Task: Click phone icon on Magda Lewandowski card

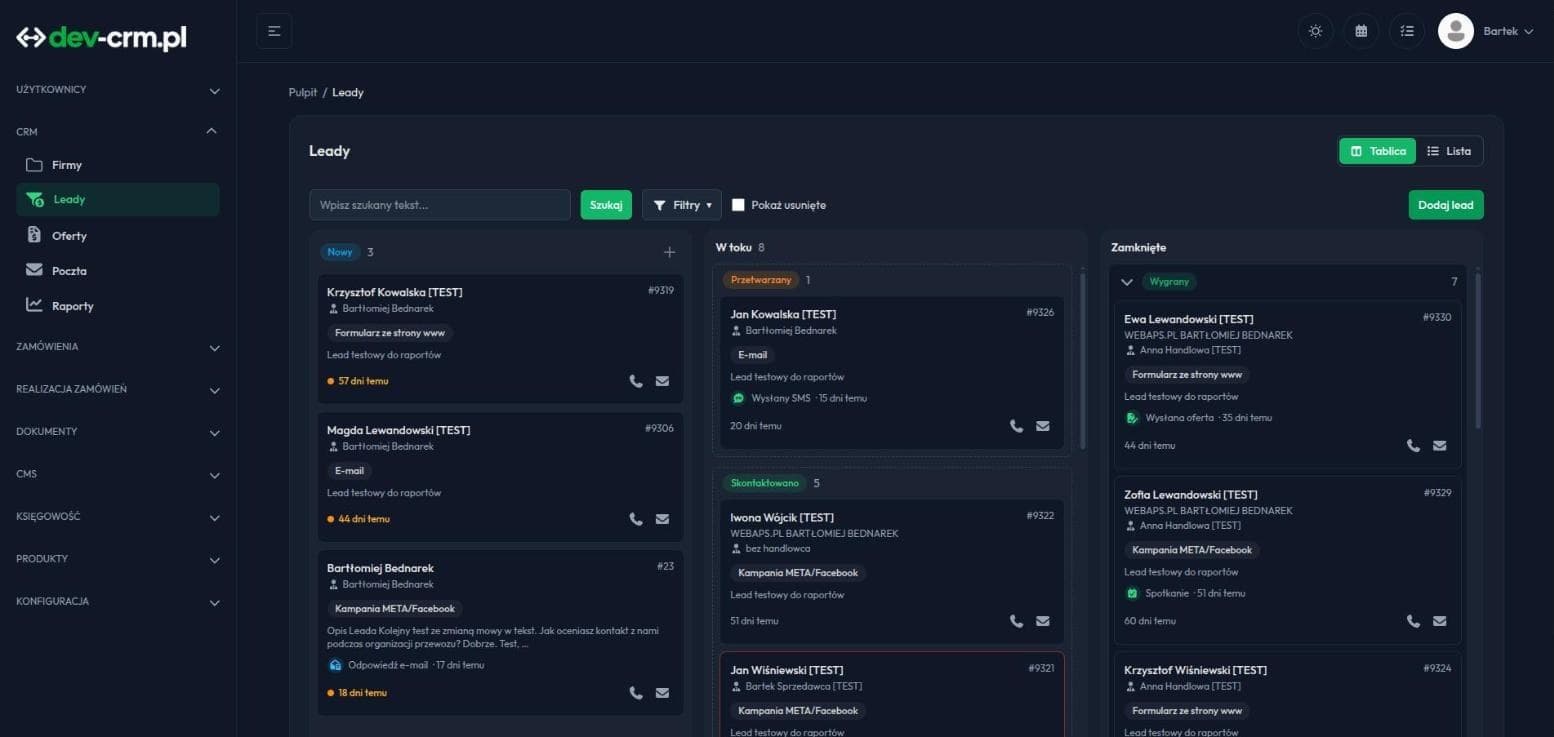Action: point(636,519)
